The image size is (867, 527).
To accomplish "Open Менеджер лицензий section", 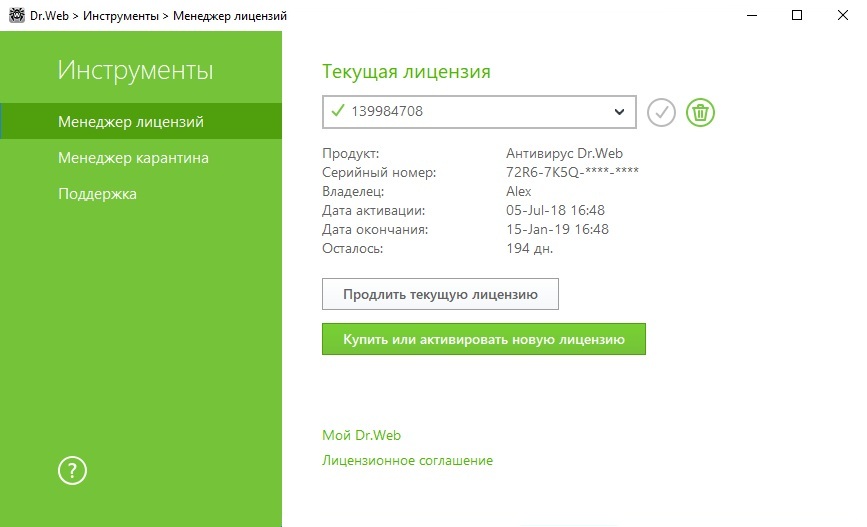I will [141, 121].
